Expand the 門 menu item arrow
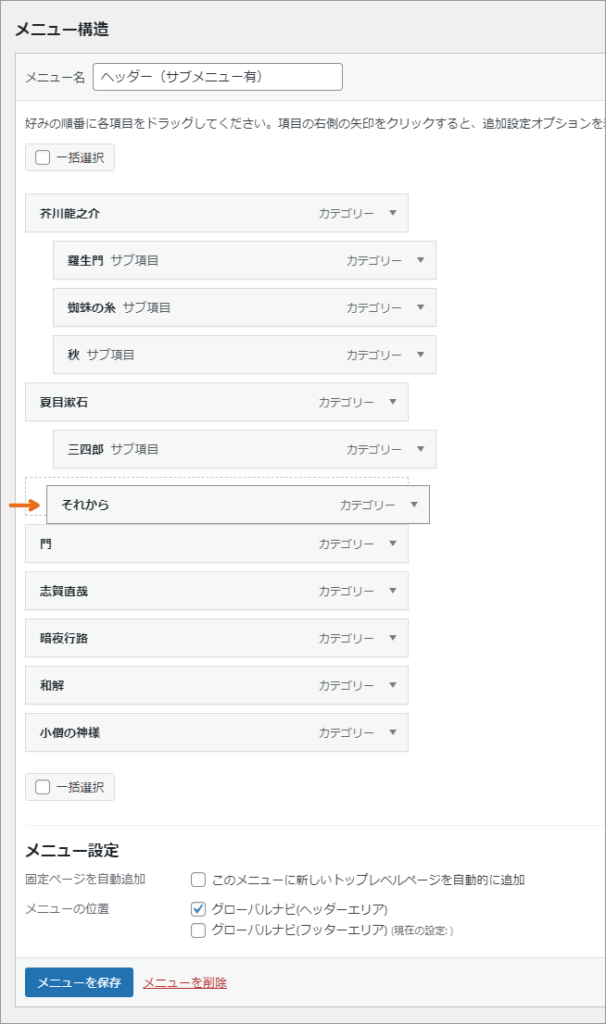The width and height of the screenshot is (606, 1024). click(x=392, y=543)
